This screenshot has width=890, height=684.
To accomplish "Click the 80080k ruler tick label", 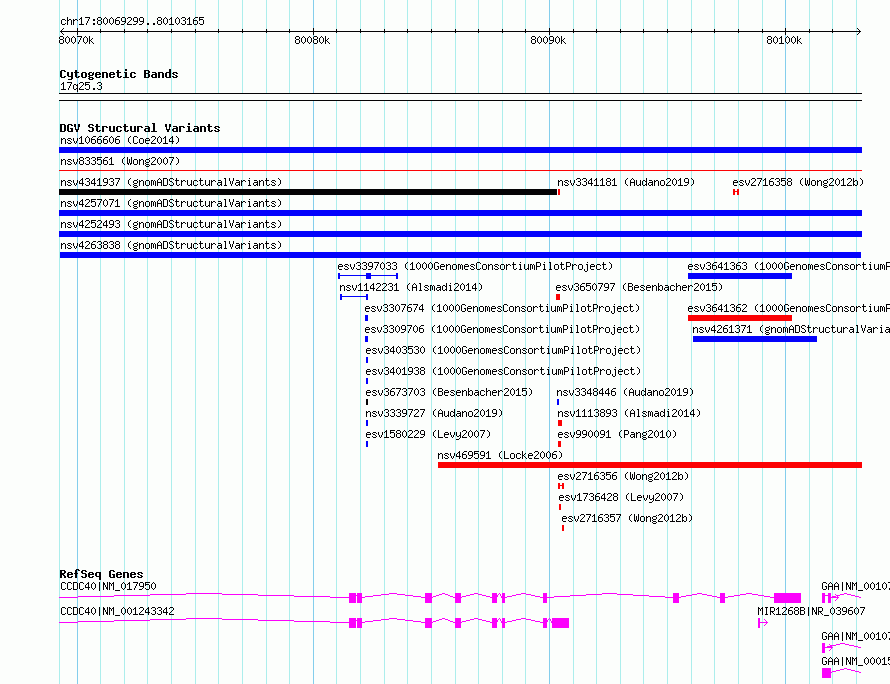I will coord(312,40).
